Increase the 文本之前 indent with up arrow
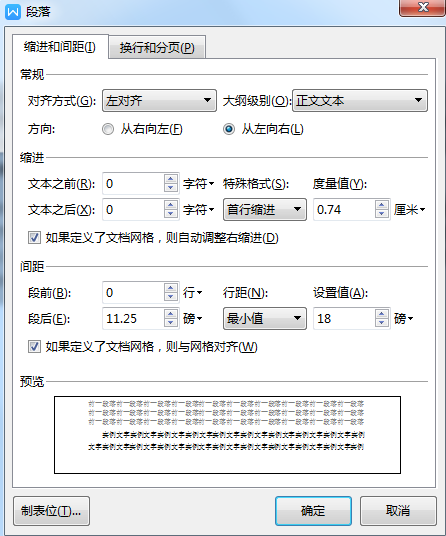 tap(171, 178)
